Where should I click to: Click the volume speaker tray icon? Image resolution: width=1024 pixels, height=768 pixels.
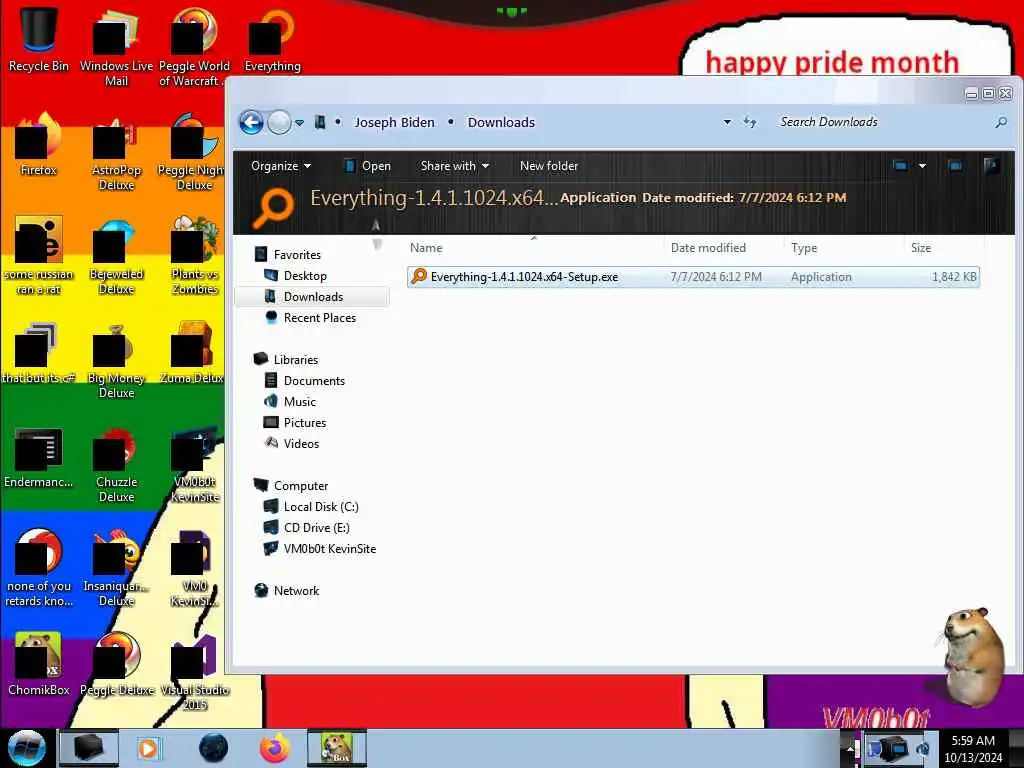[x=923, y=748]
